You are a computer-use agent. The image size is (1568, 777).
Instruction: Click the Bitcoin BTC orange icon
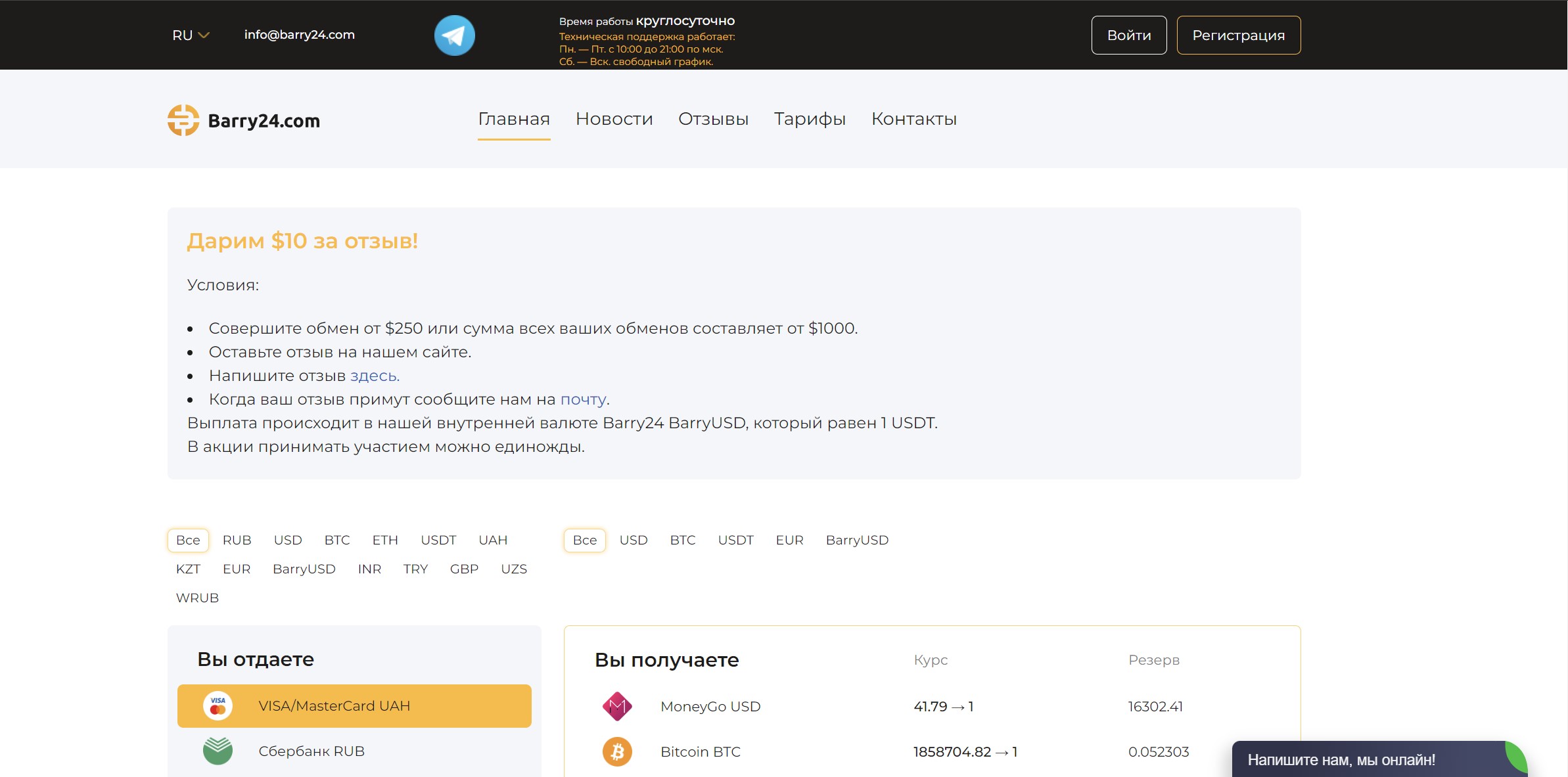click(617, 751)
